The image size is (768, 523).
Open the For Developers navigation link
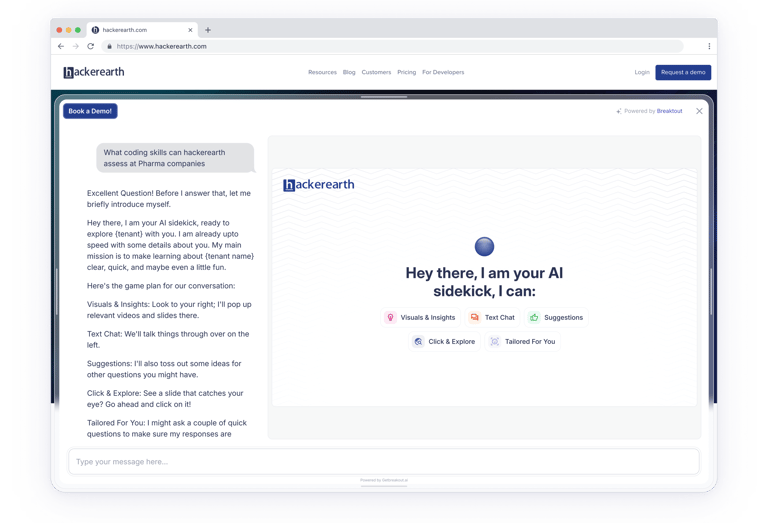tap(443, 72)
